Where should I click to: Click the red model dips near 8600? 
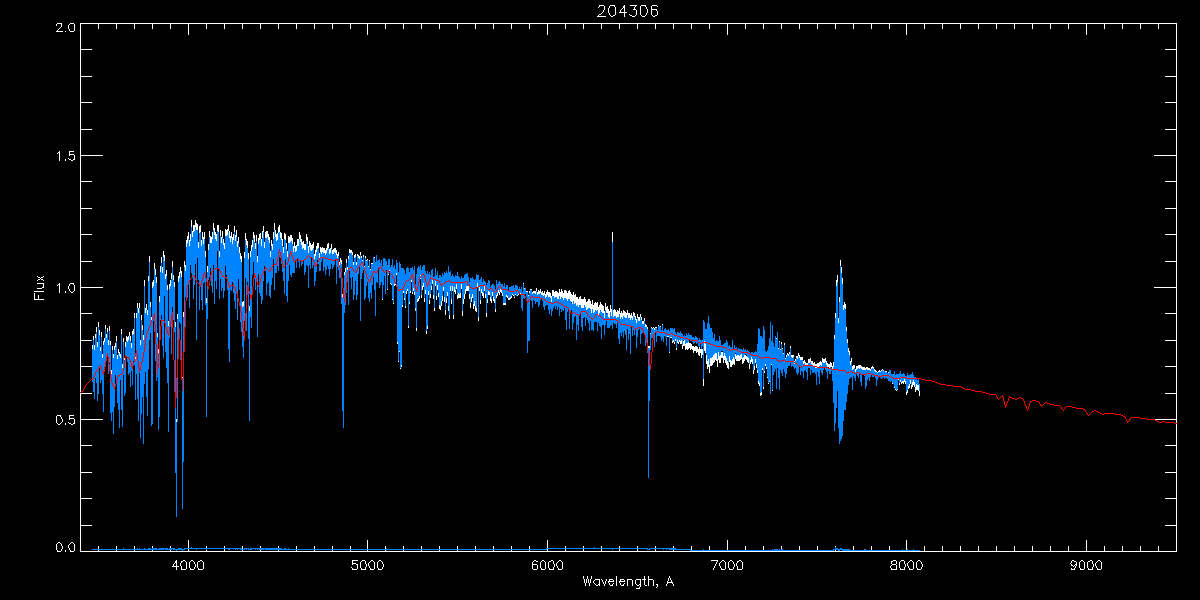pos(1027,405)
